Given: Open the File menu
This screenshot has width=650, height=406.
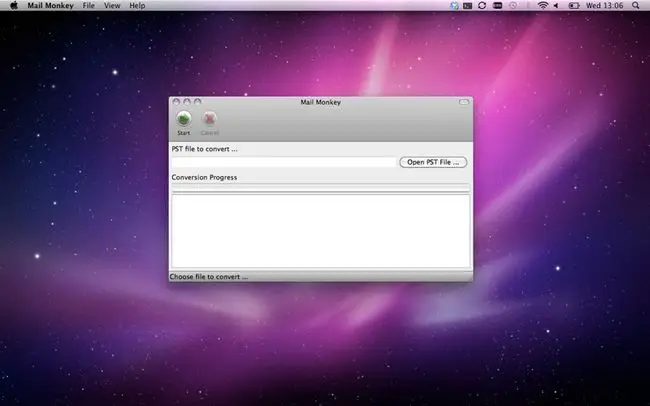Looking at the screenshot, I should (x=88, y=5).
